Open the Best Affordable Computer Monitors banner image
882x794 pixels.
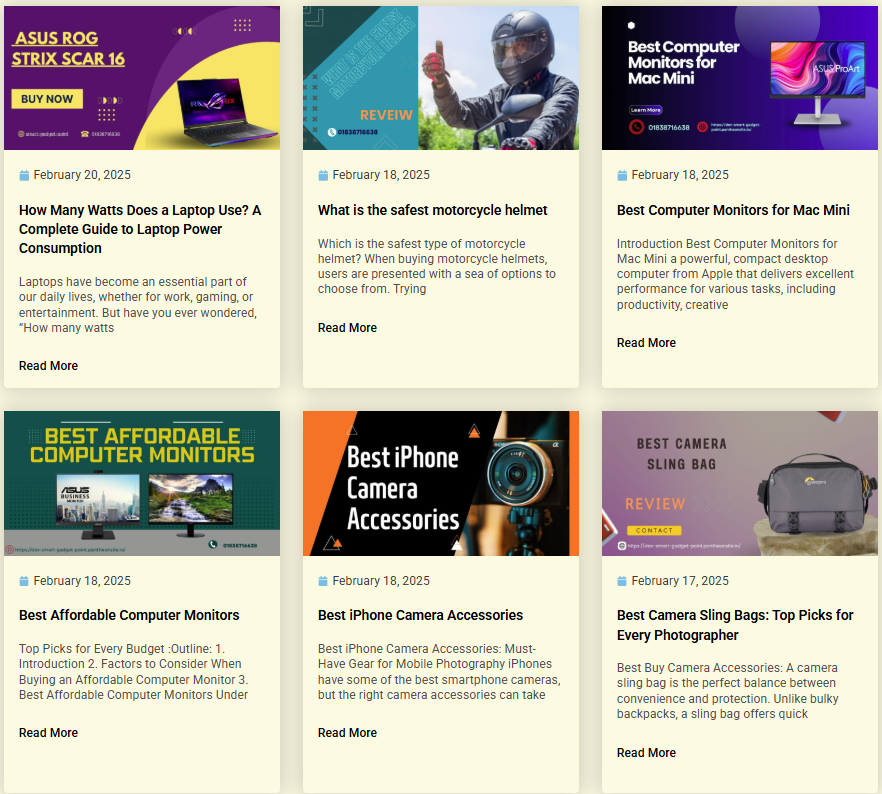[x=142, y=484]
